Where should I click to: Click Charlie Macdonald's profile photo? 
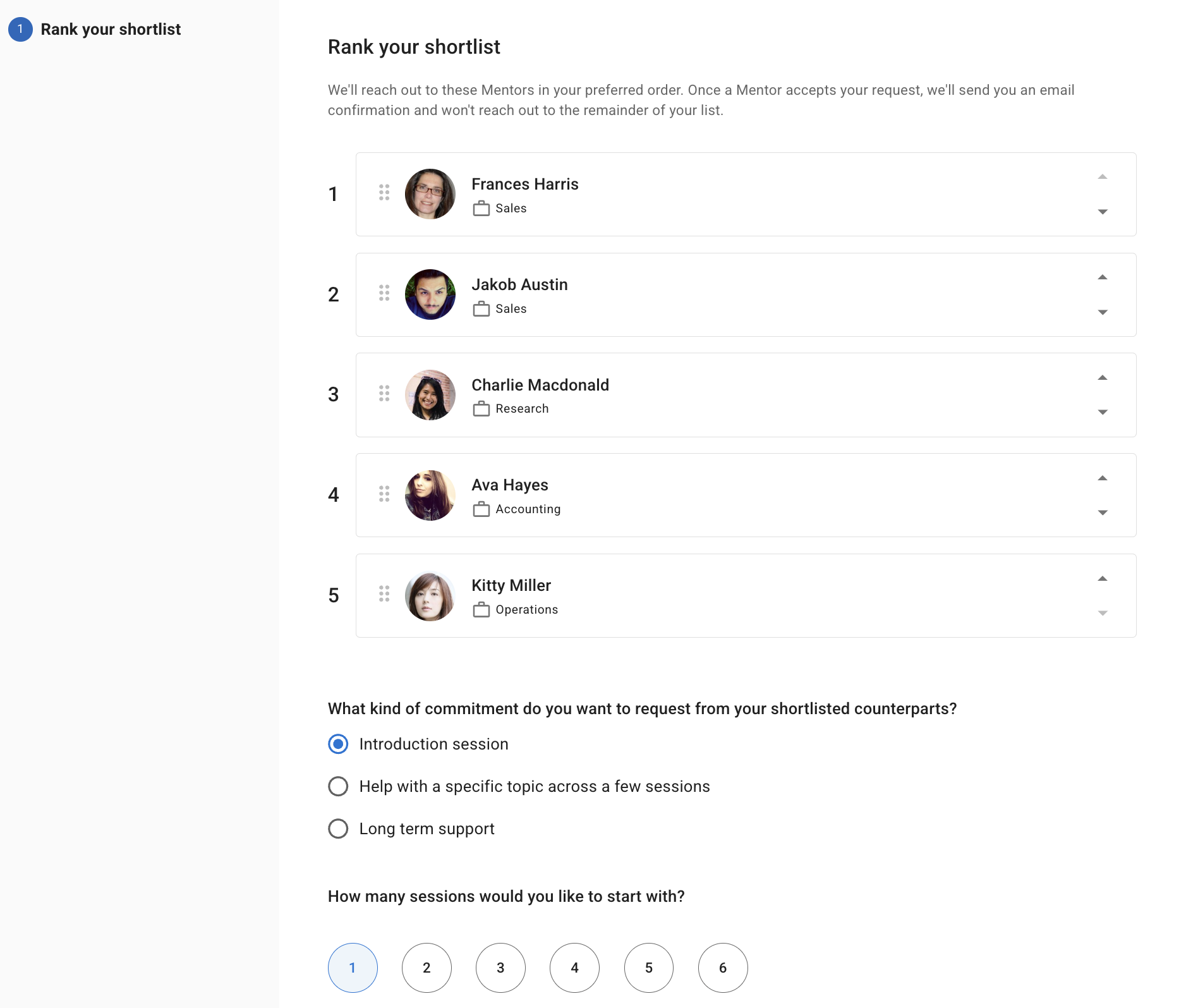430,395
